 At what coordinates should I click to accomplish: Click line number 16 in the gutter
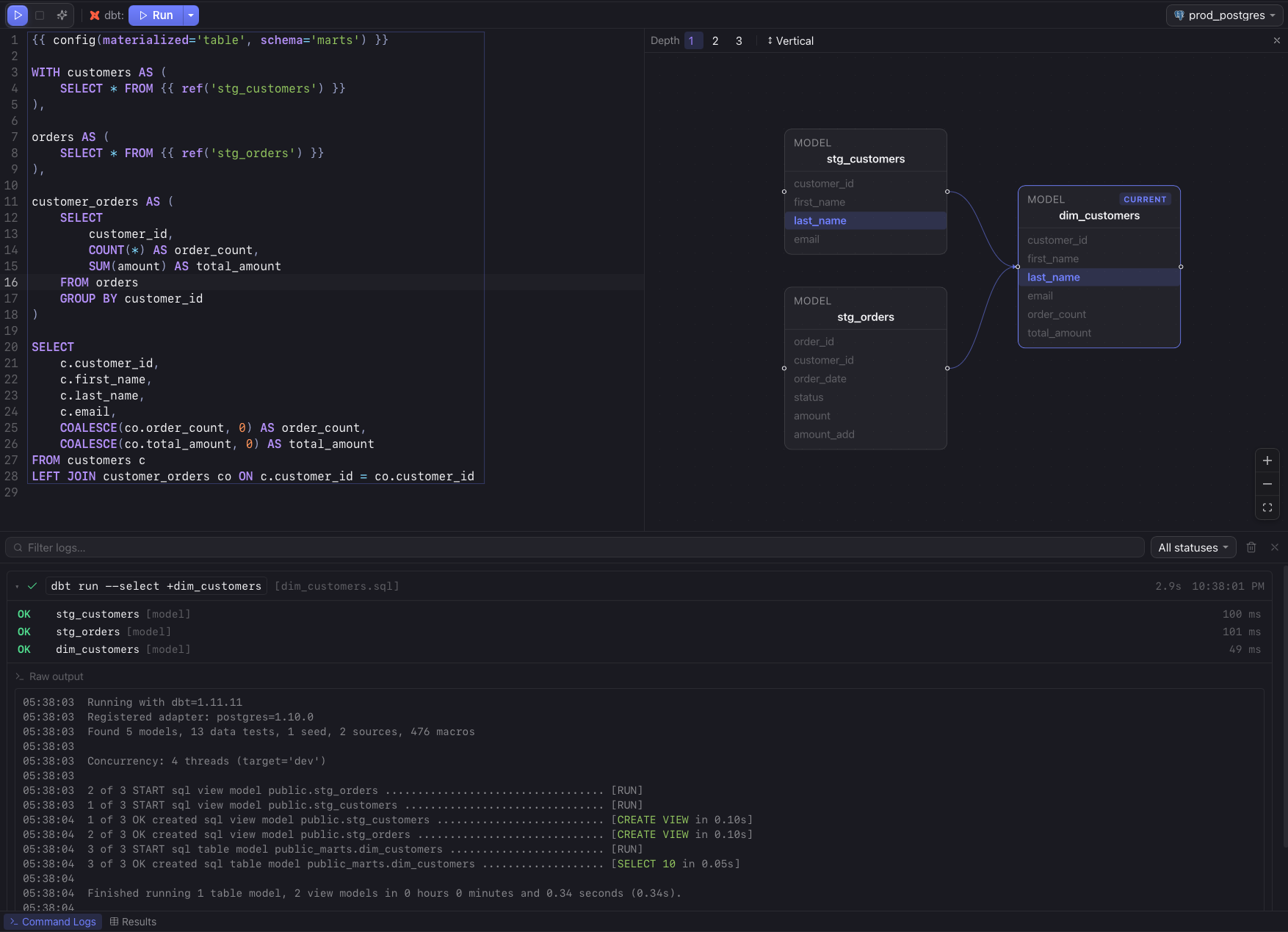click(11, 282)
